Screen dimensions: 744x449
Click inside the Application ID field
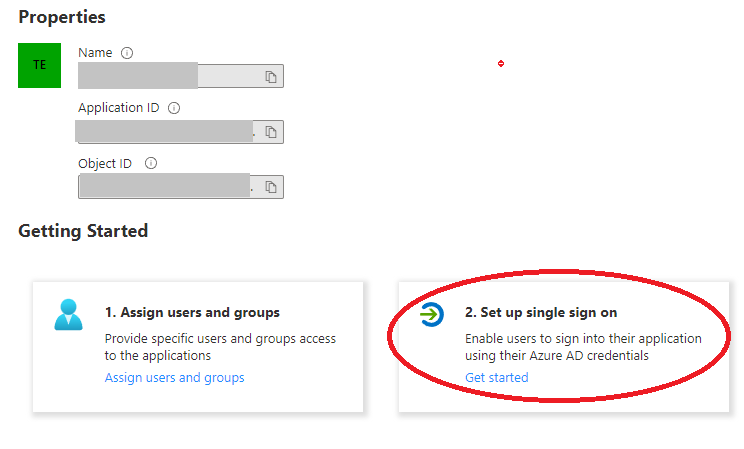165,132
